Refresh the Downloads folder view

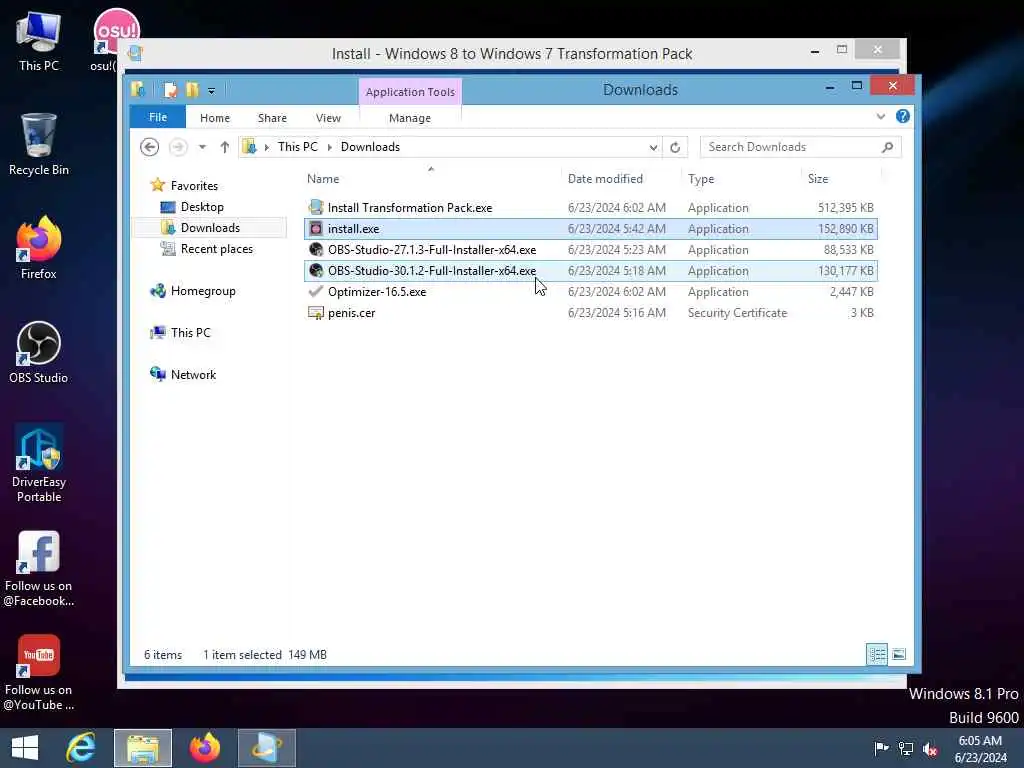coord(675,147)
